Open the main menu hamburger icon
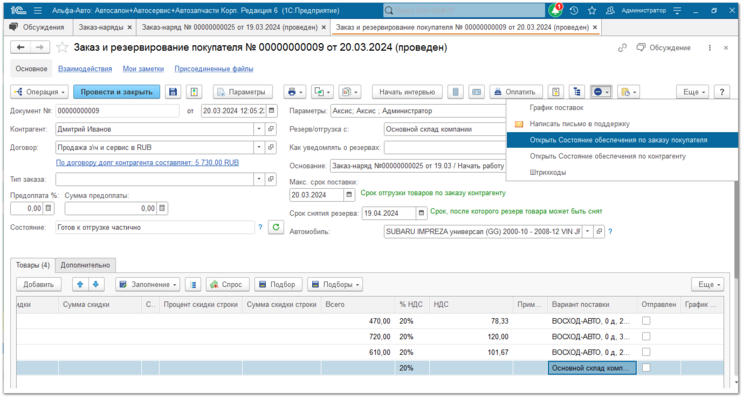Image resolution: width=743 pixels, height=398 pixels. 37,10
